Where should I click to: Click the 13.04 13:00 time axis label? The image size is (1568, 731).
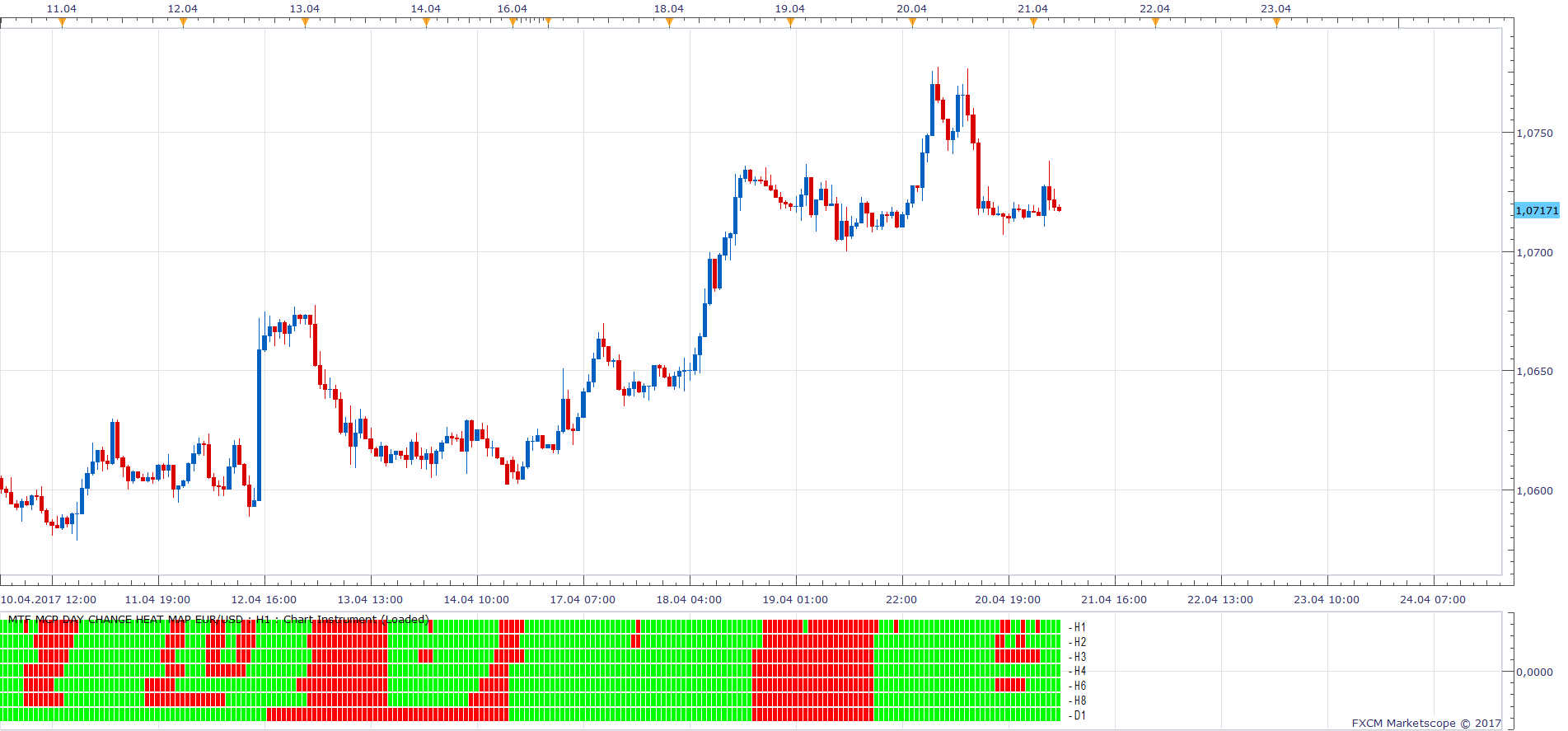(370, 600)
